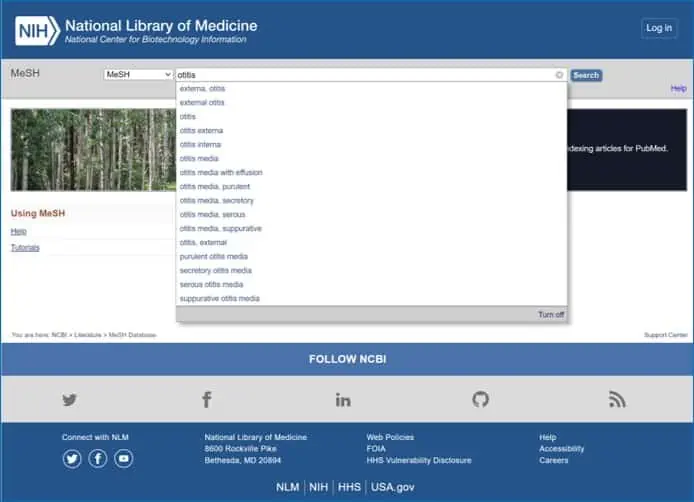The height and width of the screenshot is (502, 694).
Task: Pick 'otitis media with effusion' suggestion
Action: [x=221, y=172]
